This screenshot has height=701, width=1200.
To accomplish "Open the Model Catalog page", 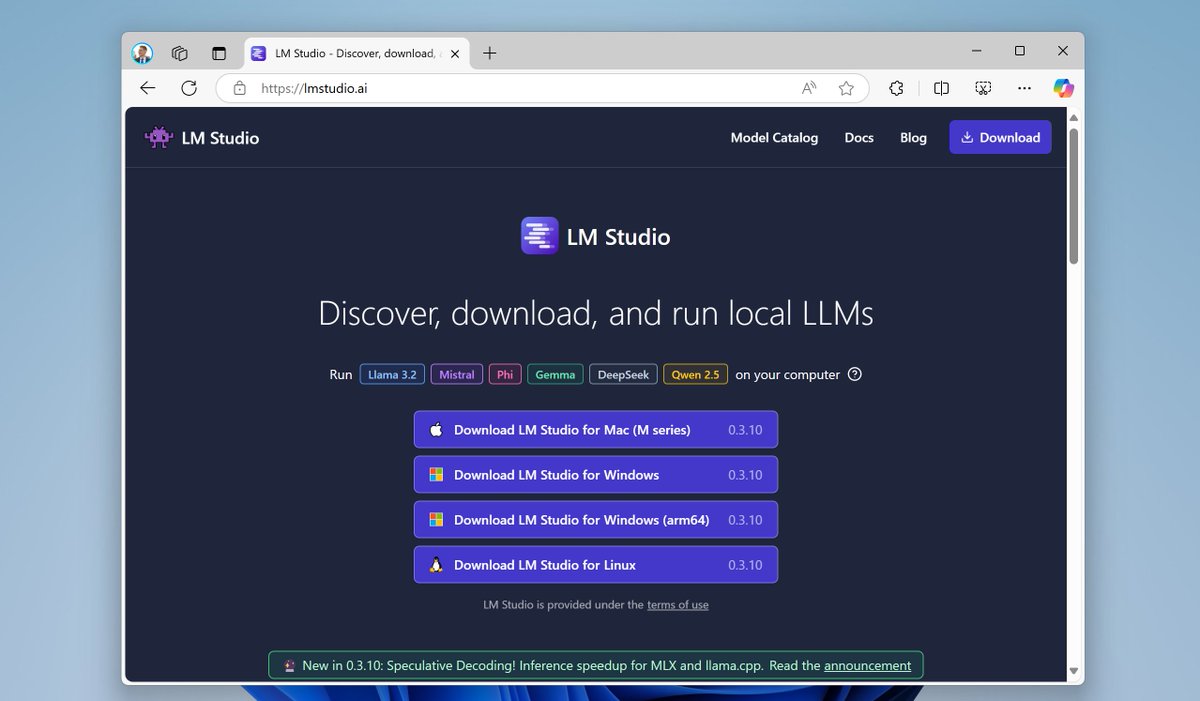I will (774, 138).
